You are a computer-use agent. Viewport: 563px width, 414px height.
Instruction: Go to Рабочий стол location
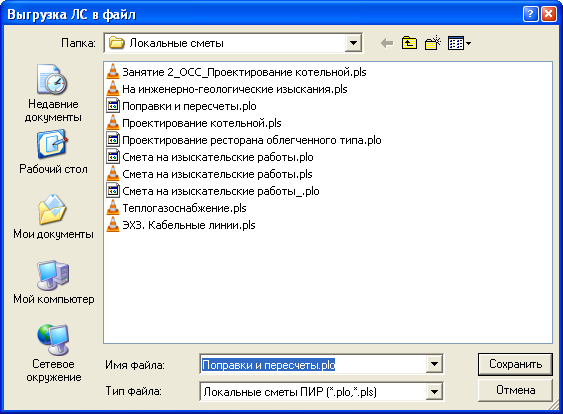click(53, 152)
